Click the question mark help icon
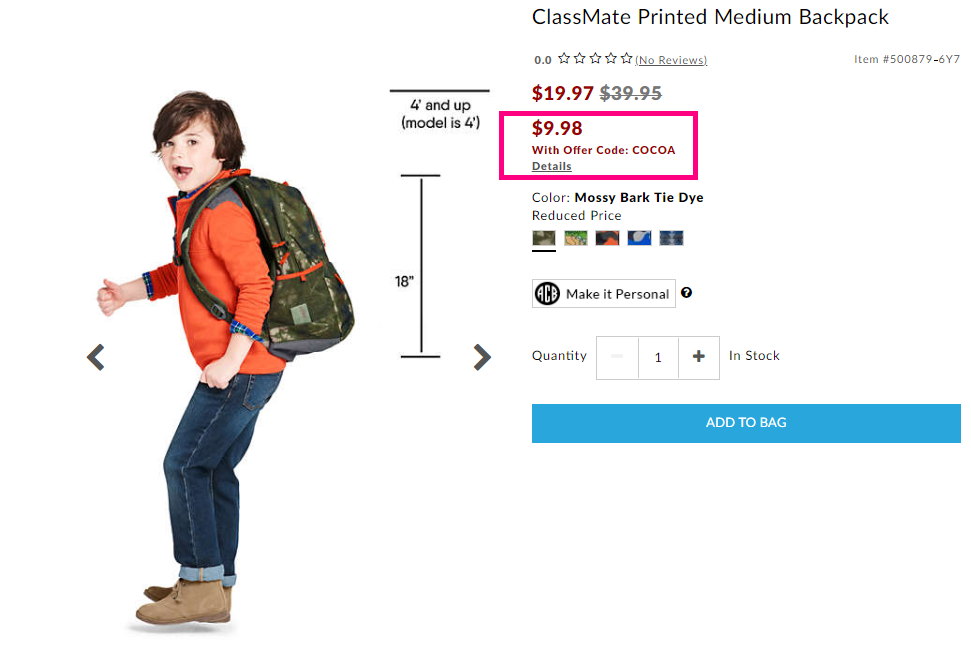The image size is (971, 651). [686, 293]
